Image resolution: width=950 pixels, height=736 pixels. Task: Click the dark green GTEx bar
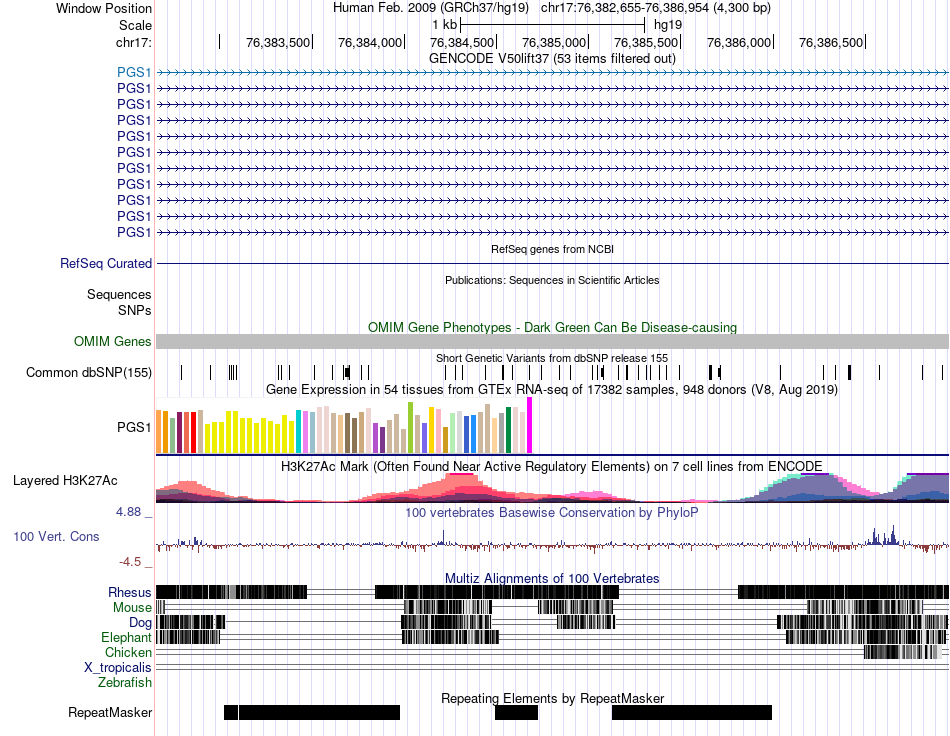[x=508, y=430]
